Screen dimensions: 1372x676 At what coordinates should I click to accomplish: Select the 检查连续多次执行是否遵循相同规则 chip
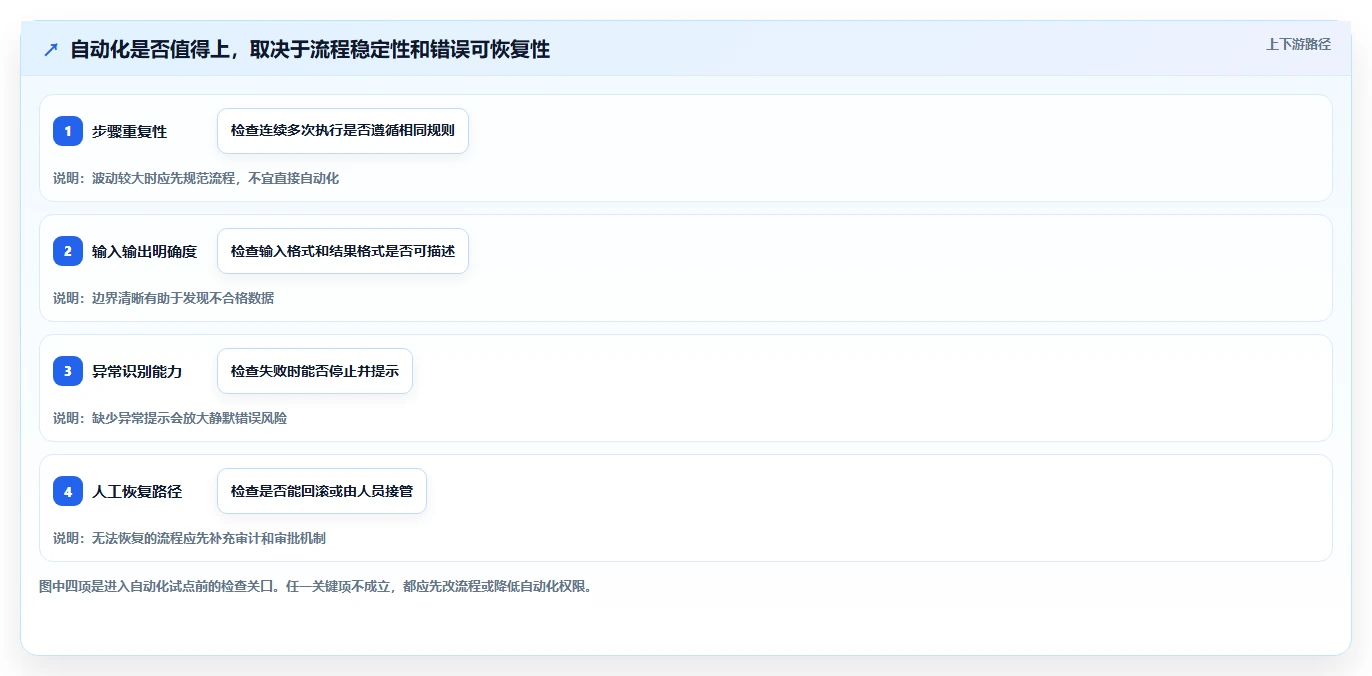[343, 131]
